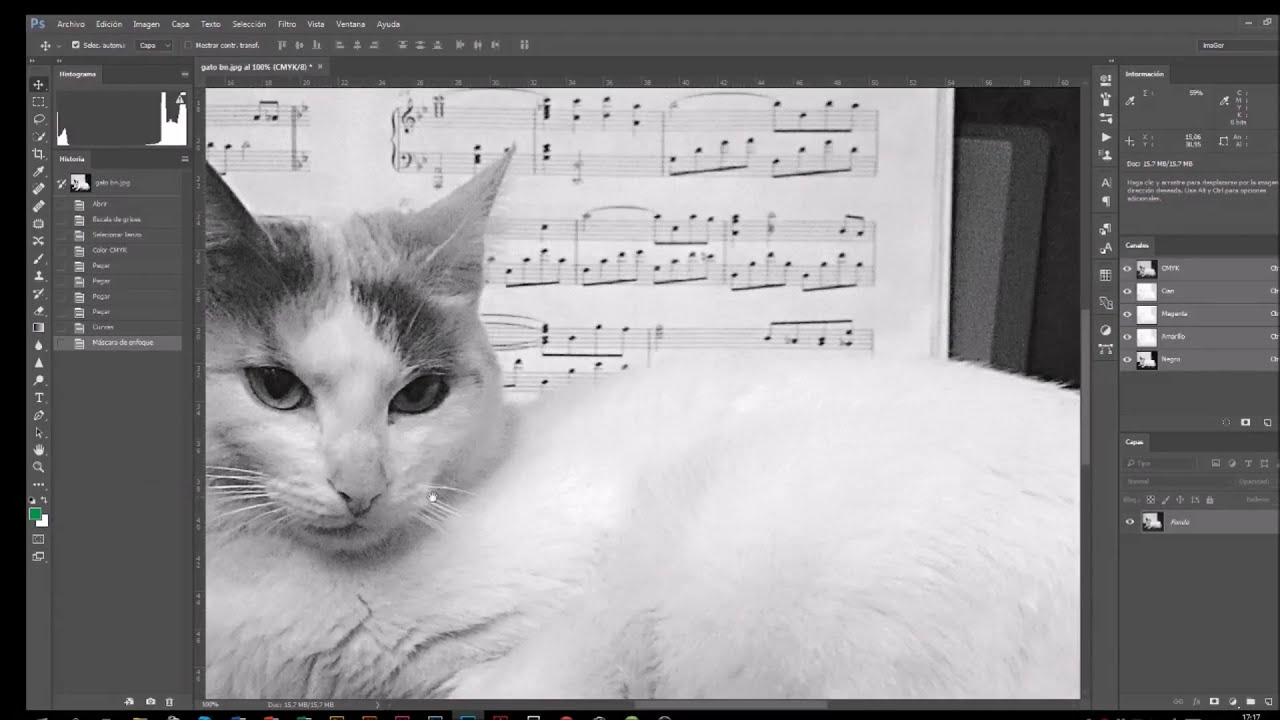Screen dimensions: 1280x720
Task: Select the Eraser tool
Action: coord(39,310)
